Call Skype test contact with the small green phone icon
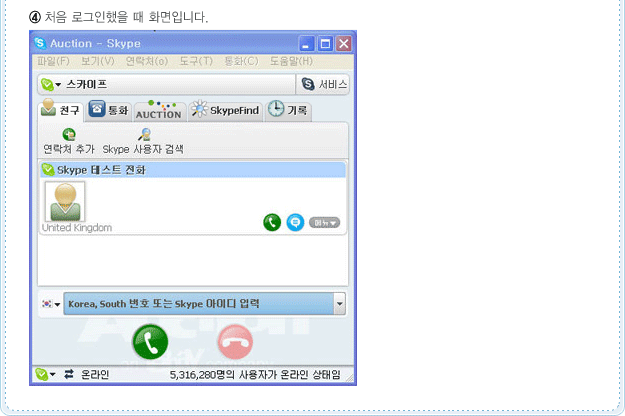This screenshot has width=625, height=416. [x=272, y=222]
